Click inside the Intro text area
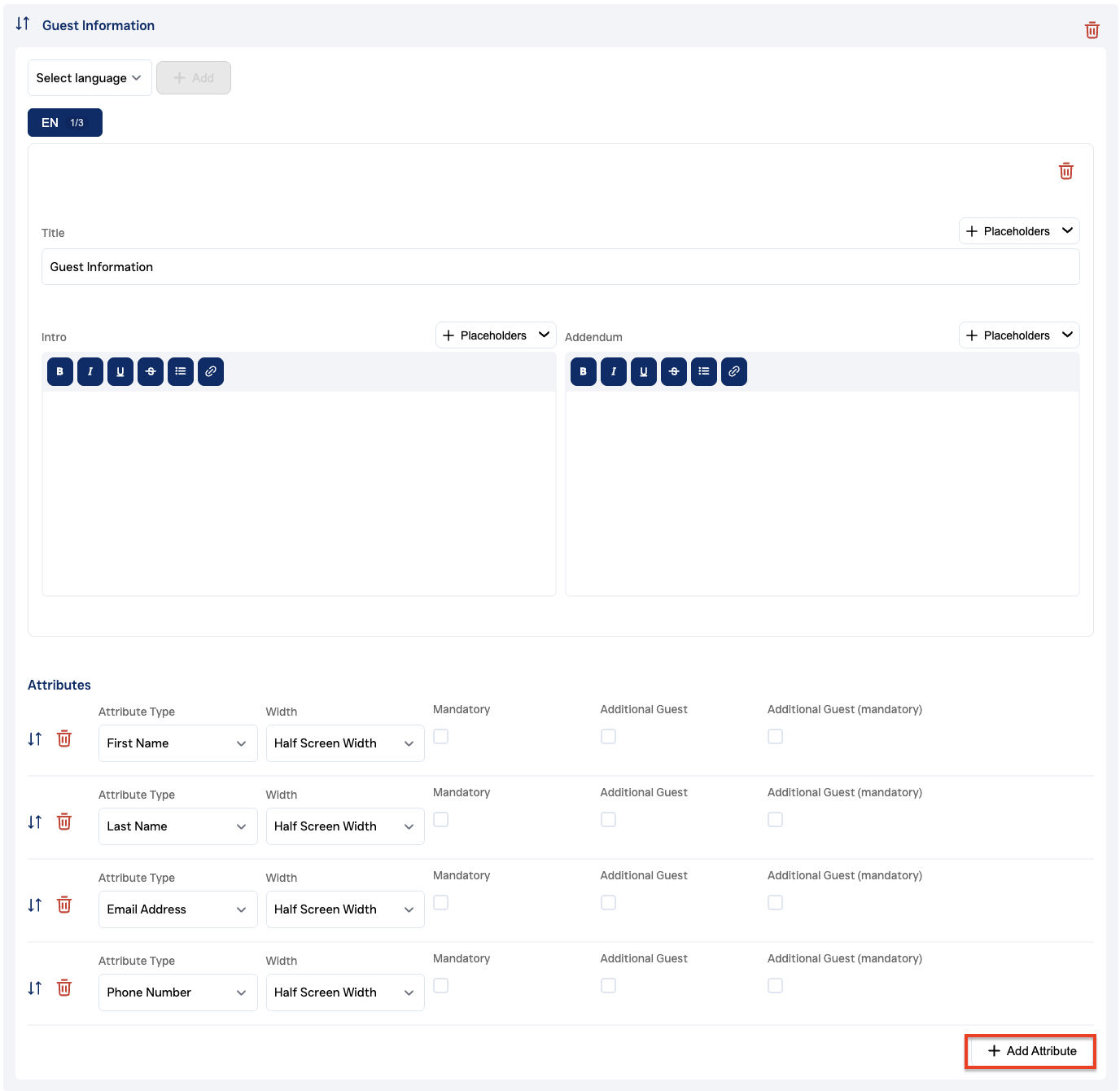 point(299,493)
